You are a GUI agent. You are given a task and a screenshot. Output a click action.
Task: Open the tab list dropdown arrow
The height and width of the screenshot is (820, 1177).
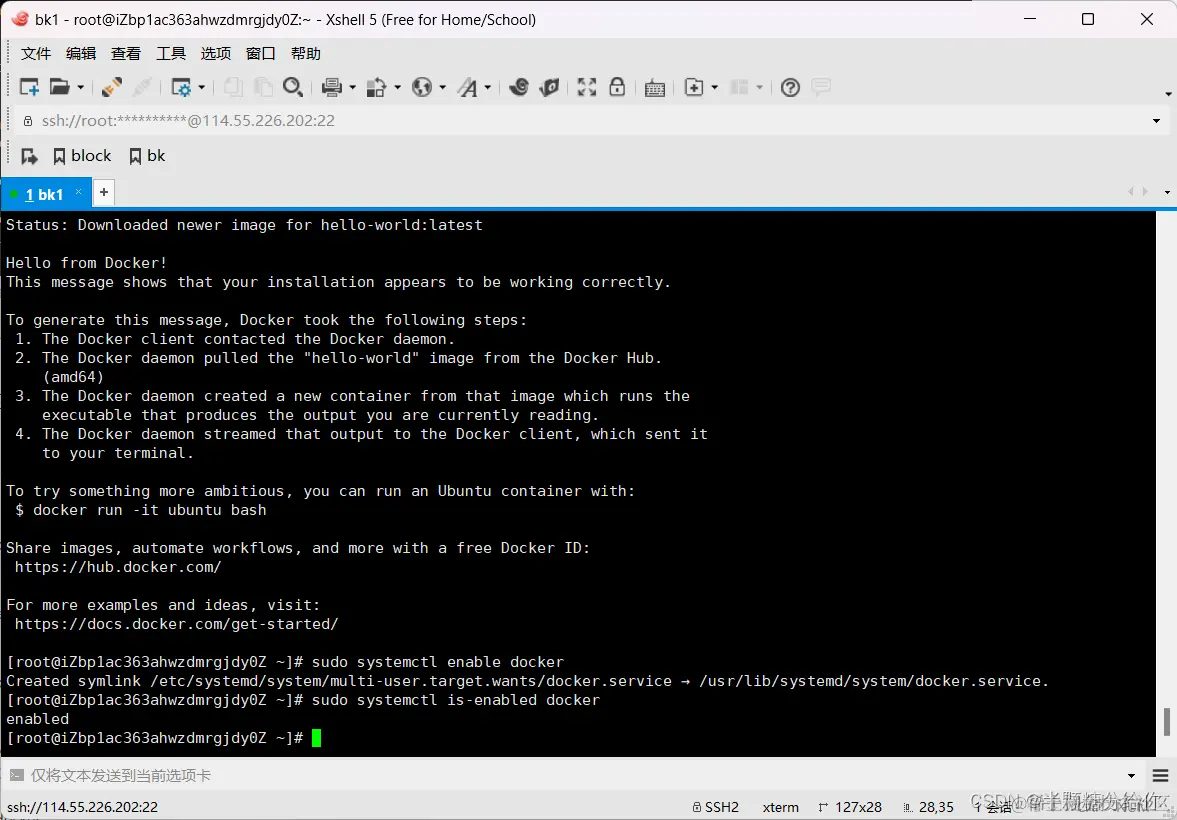pos(1167,192)
